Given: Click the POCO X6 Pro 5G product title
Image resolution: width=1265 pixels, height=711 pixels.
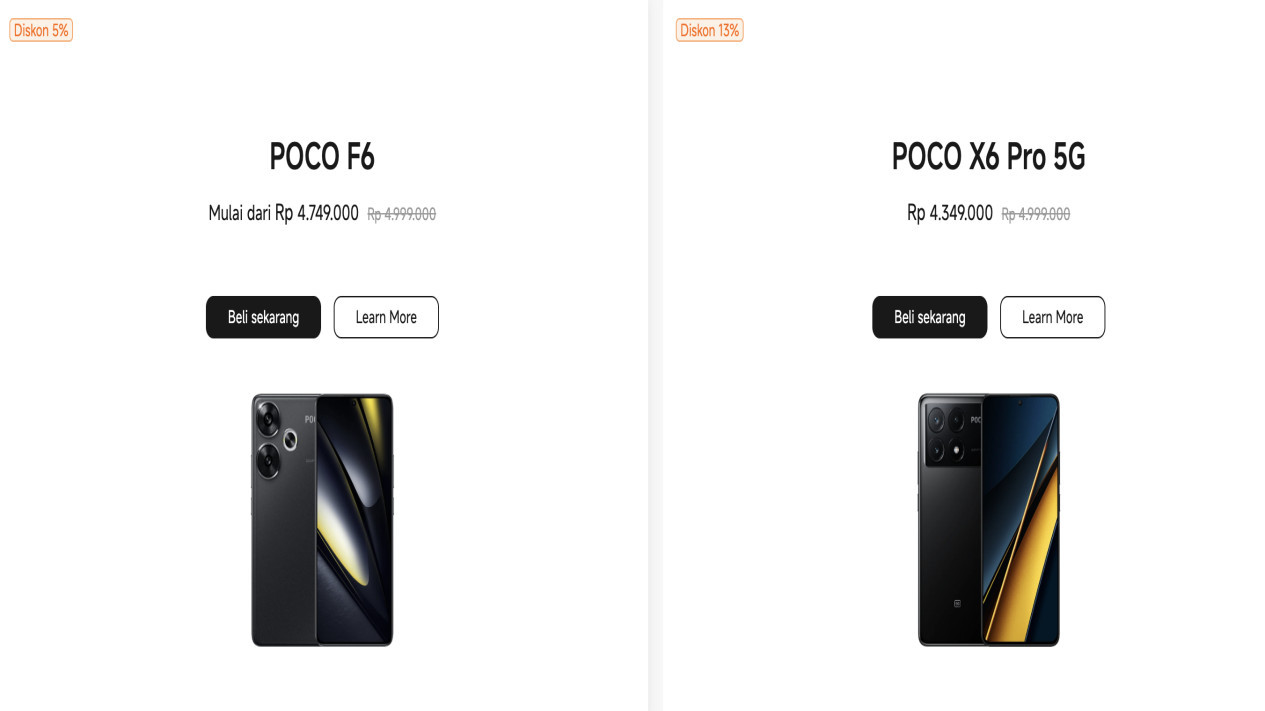Looking at the screenshot, I should [x=988, y=157].
